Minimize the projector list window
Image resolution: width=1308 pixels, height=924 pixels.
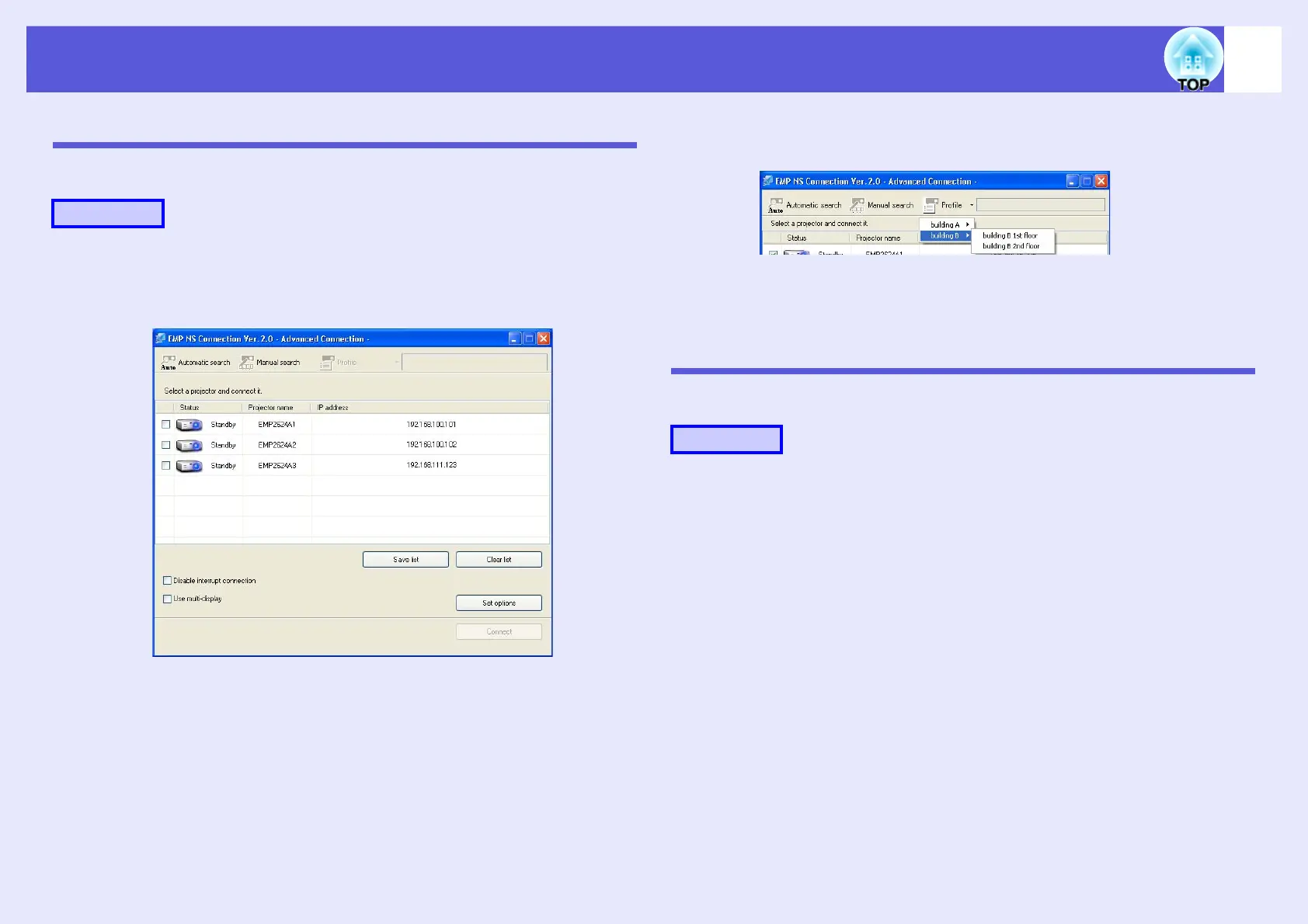pos(515,339)
